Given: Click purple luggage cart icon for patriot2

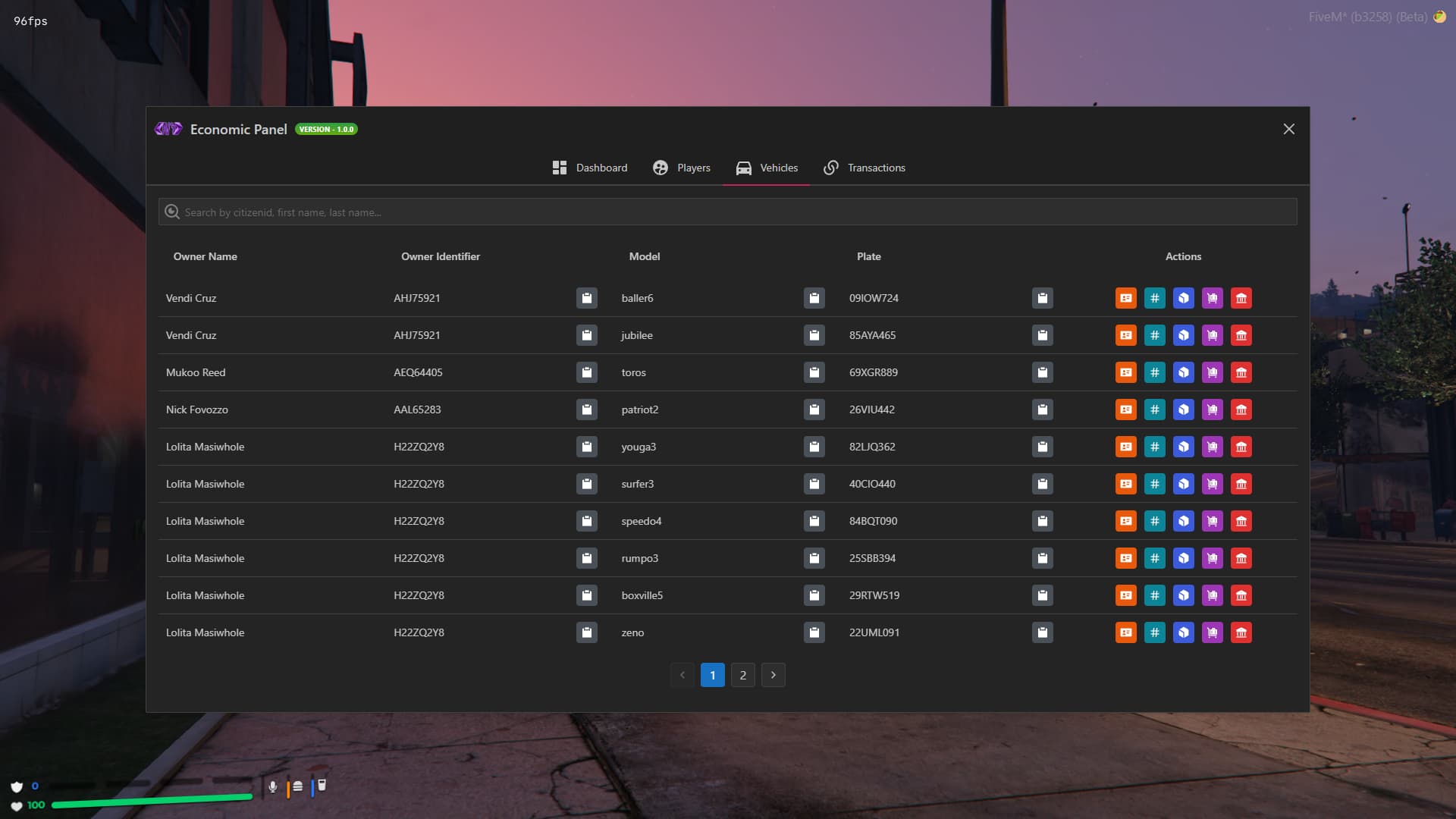Looking at the screenshot, I should pos(1212,409).
